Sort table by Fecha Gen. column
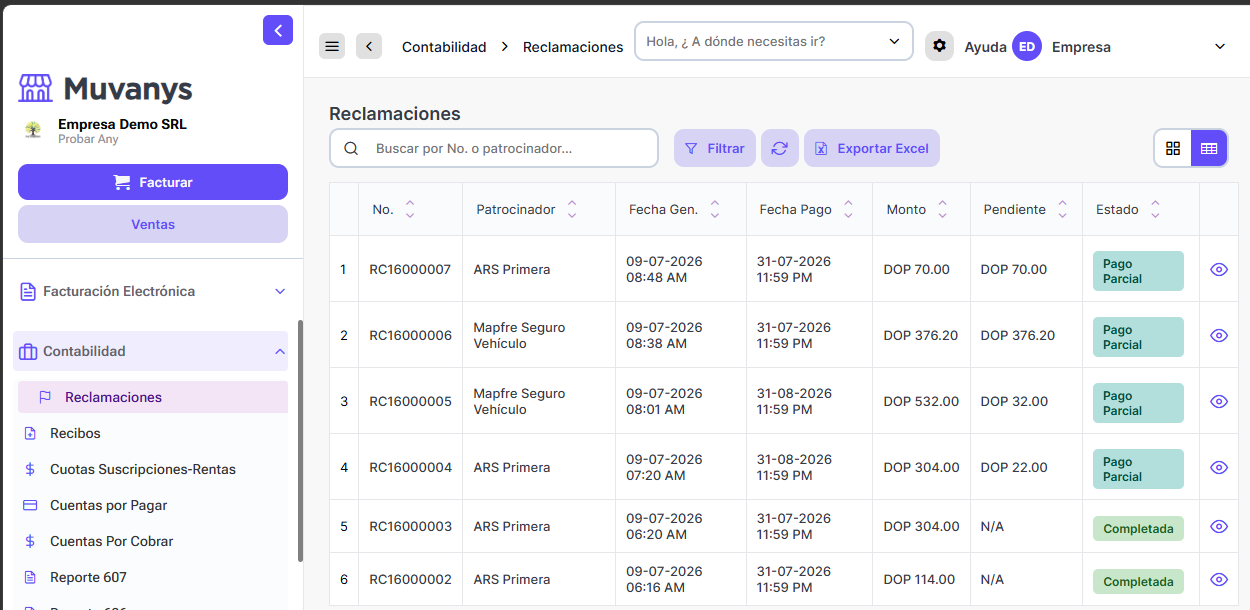 click(715, 209)
